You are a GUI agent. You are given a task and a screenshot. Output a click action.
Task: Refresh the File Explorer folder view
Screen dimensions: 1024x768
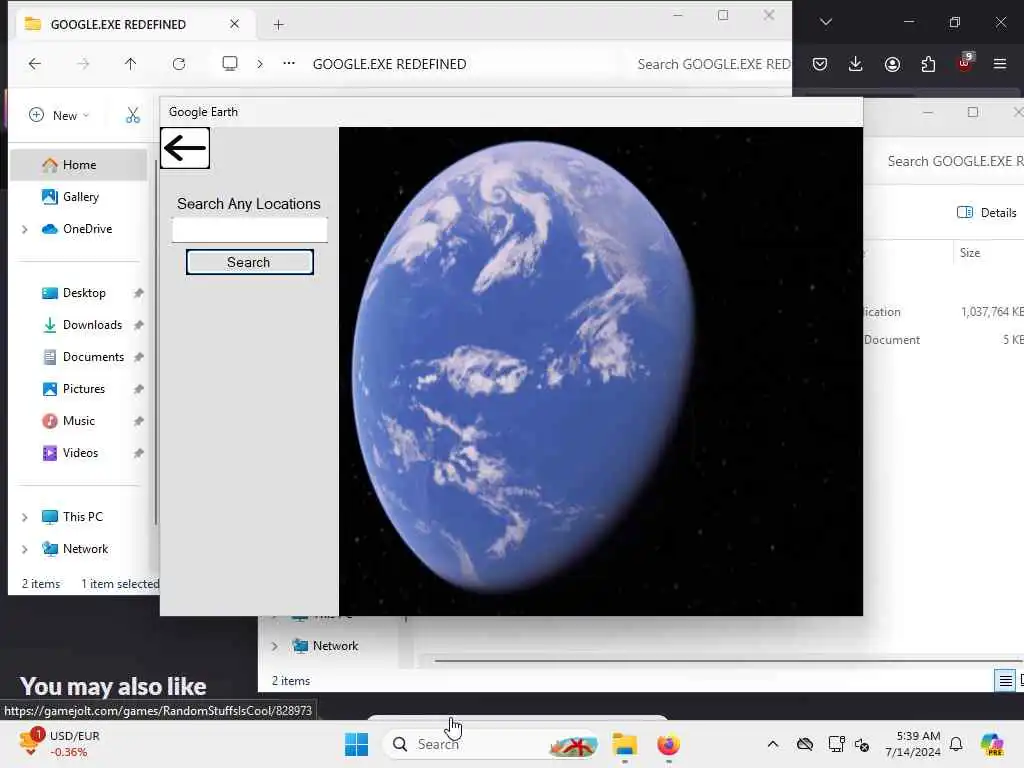click(x=179, y=63)
